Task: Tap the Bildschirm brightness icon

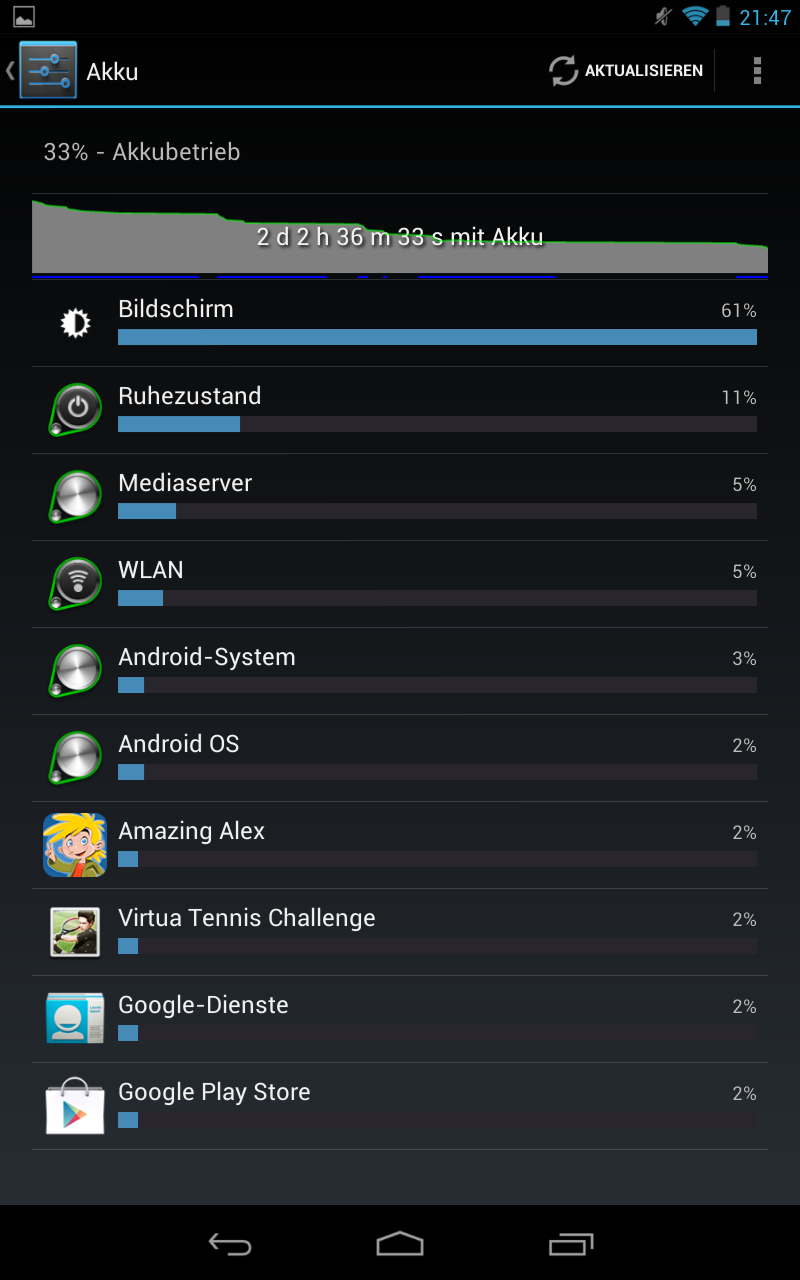Action: coord(75,323)
